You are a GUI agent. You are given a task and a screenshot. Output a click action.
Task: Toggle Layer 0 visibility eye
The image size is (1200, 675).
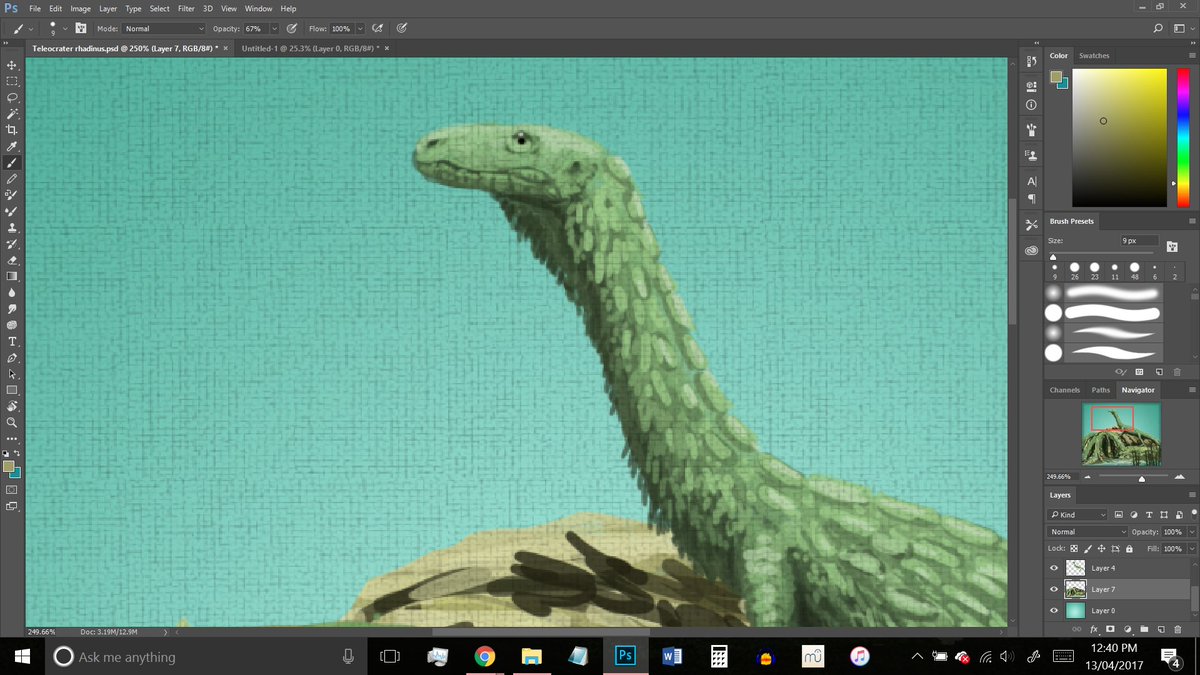point(1053,610)
